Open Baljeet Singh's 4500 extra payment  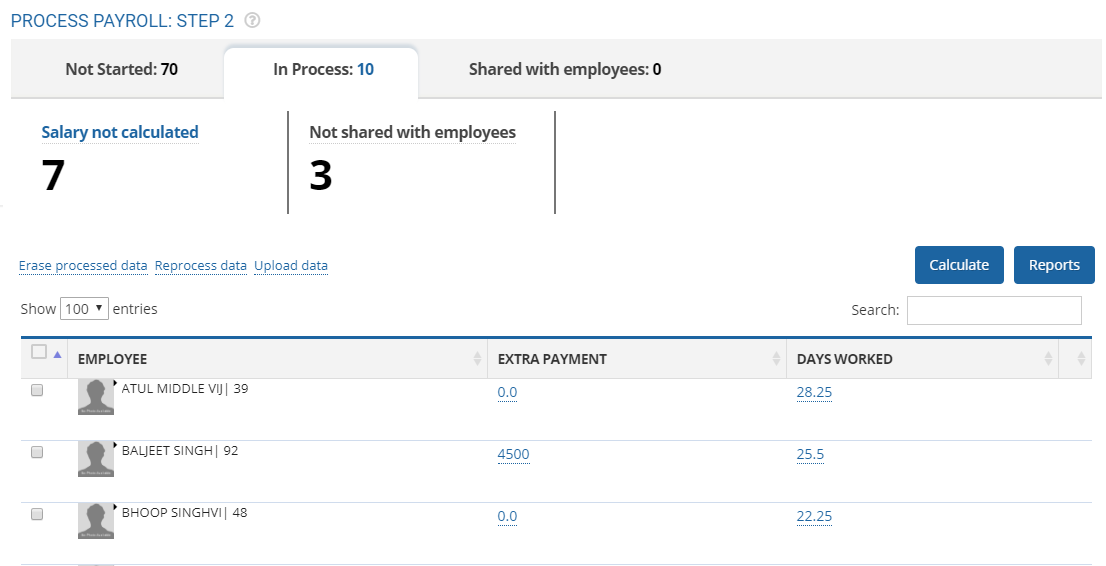(513, 455)
